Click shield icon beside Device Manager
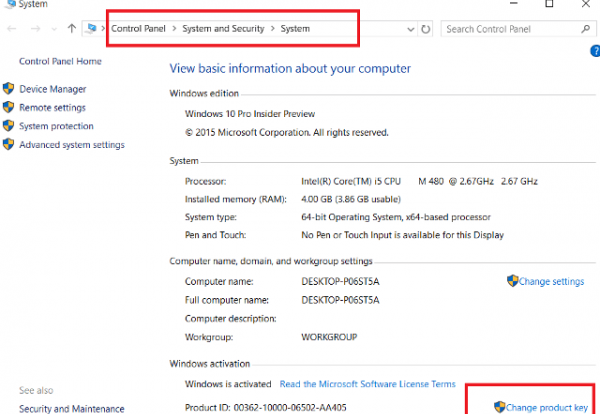Screen dimensions: 600x414 click(8, 88)
